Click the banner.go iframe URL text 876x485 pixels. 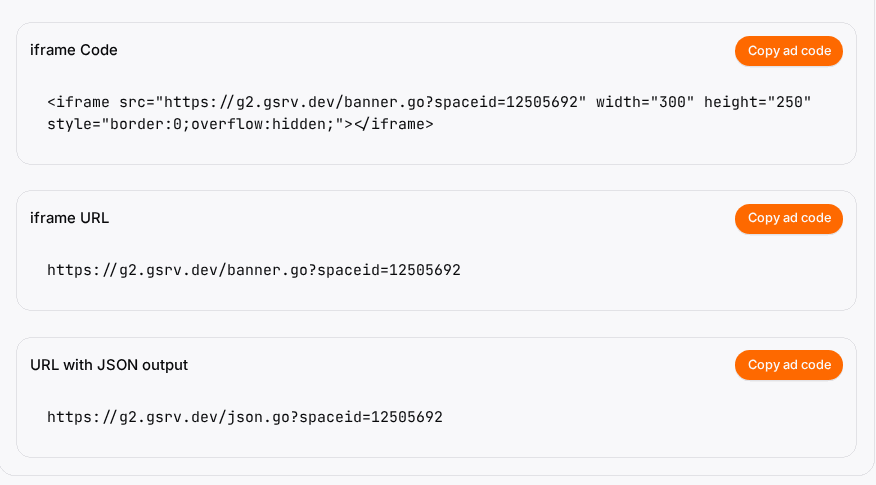tap(254, 270)
